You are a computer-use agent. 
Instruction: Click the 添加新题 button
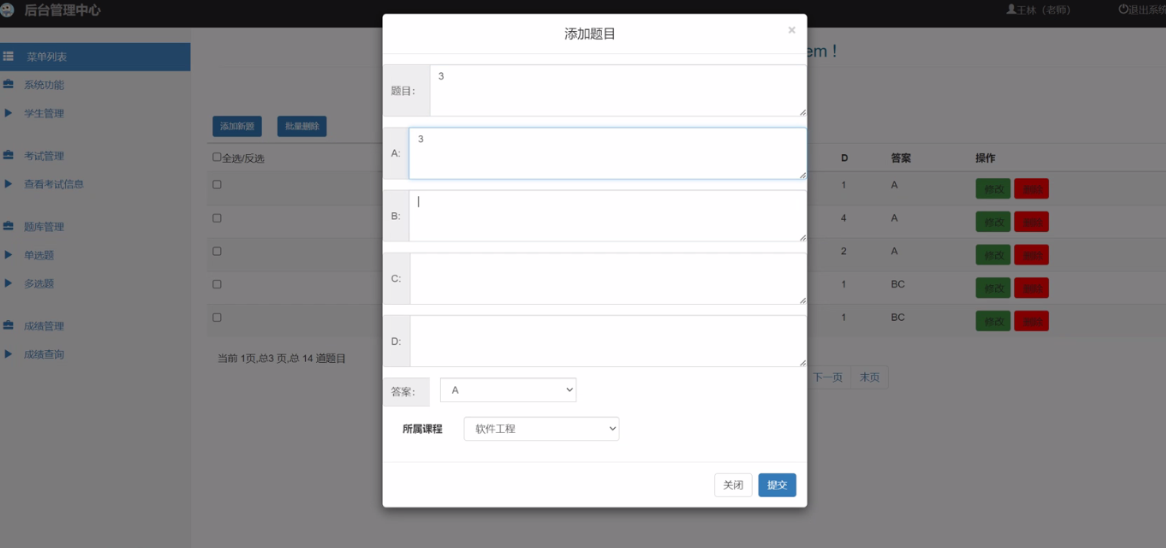coord(237,126)
